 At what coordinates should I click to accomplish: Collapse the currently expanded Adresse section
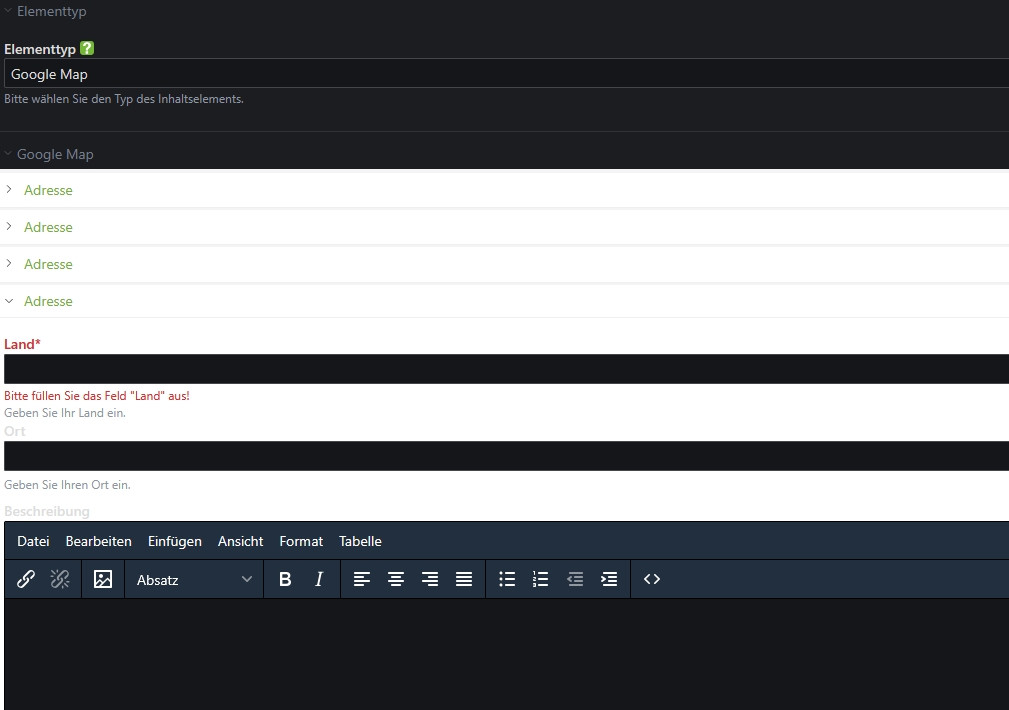point(48,301)
